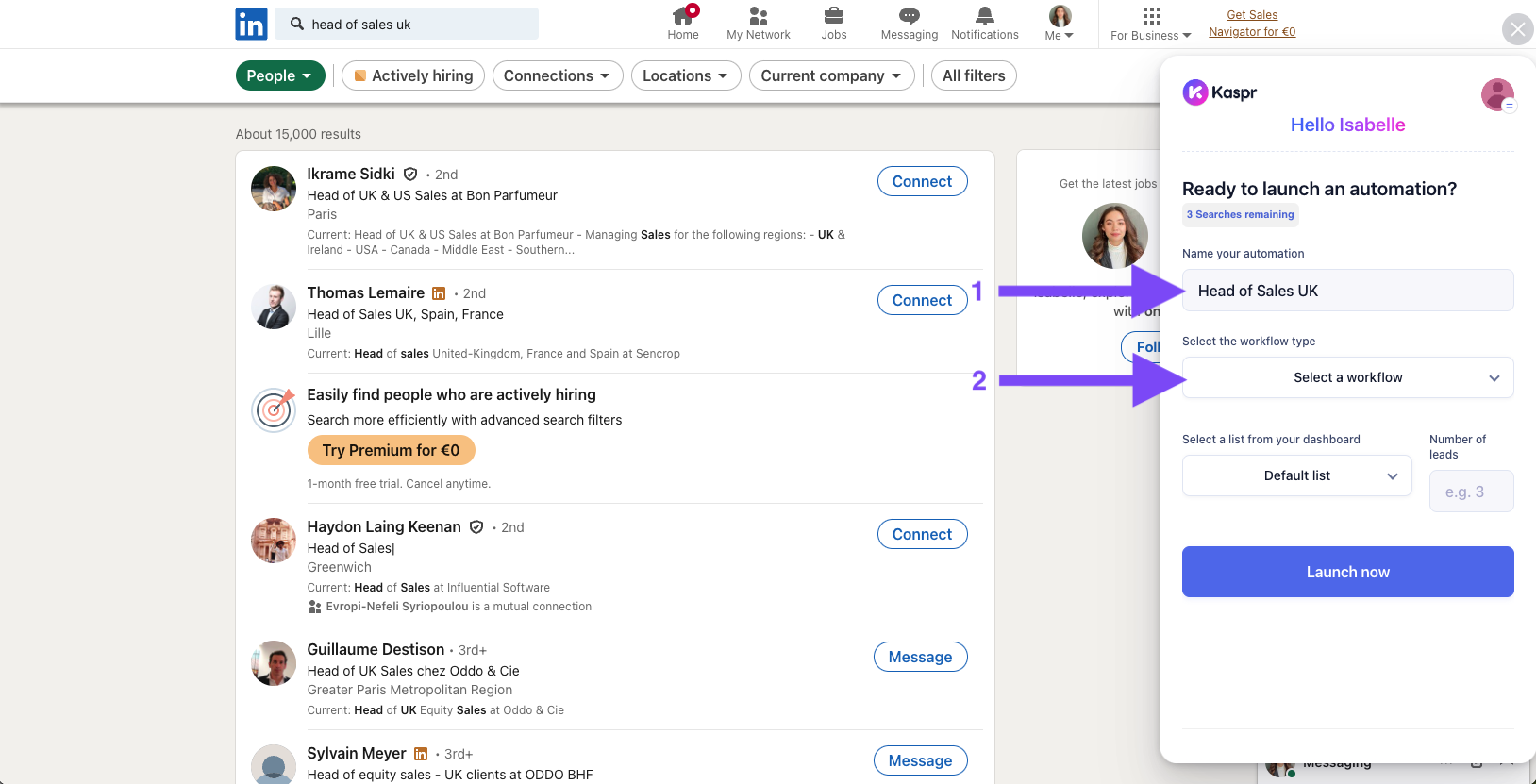Open Thomas Lemaire's profile name link
The height and width of the screenshot is (784, 1536).
(x=366, y=293)
